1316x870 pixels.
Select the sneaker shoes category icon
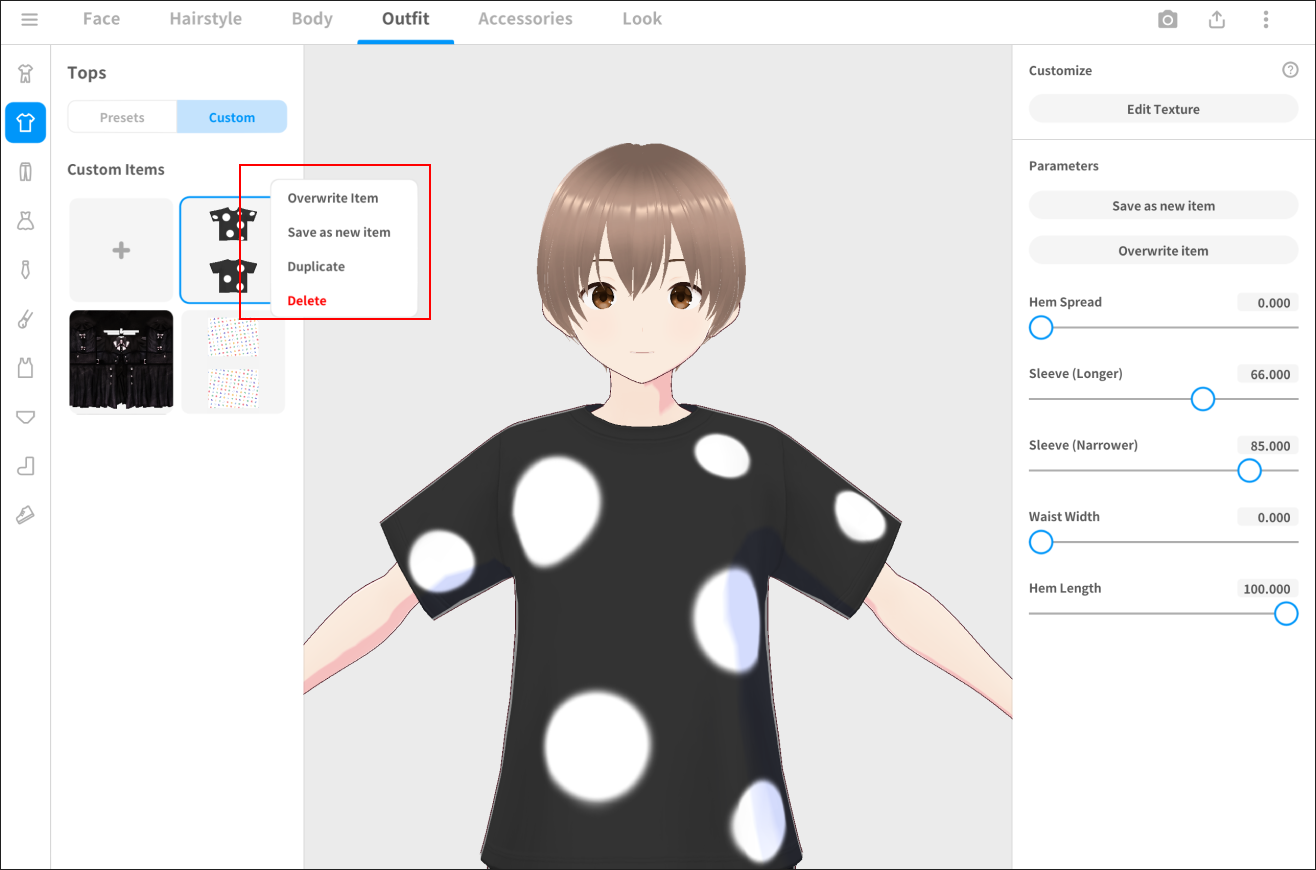click(26, 514)
